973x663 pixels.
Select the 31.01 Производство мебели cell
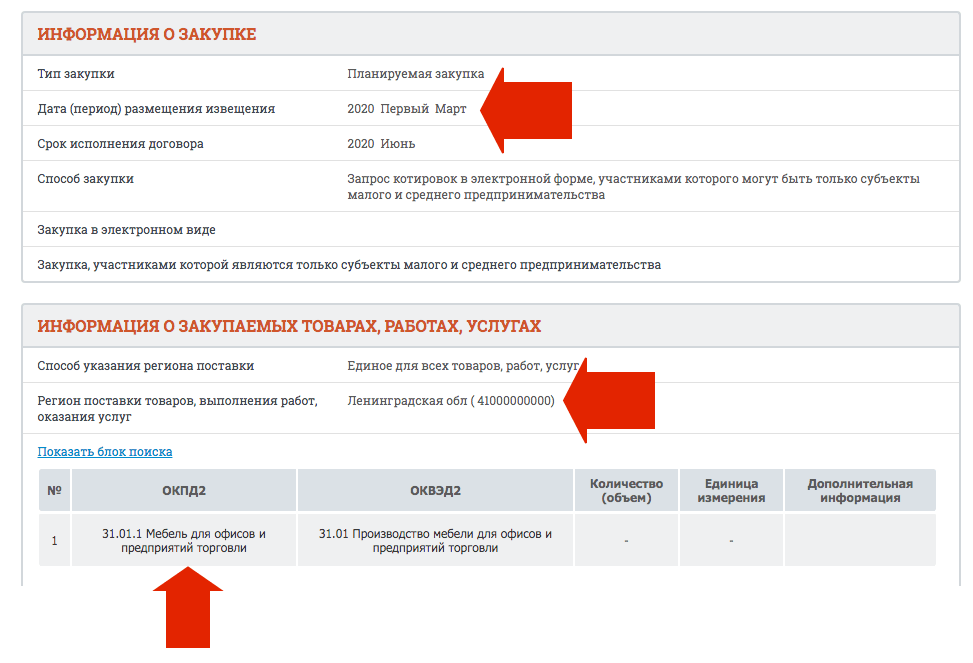tap(435, 541)
